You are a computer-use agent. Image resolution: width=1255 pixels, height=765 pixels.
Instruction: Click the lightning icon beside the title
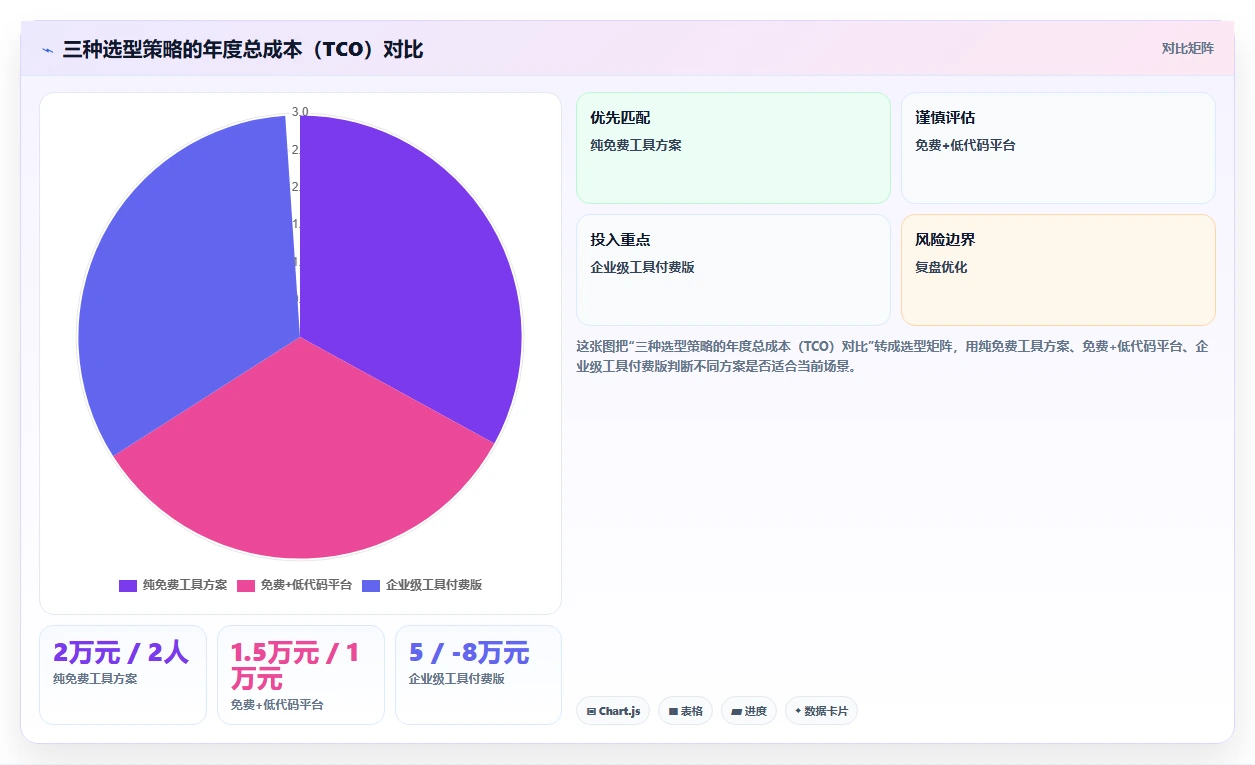coord(48,50)
